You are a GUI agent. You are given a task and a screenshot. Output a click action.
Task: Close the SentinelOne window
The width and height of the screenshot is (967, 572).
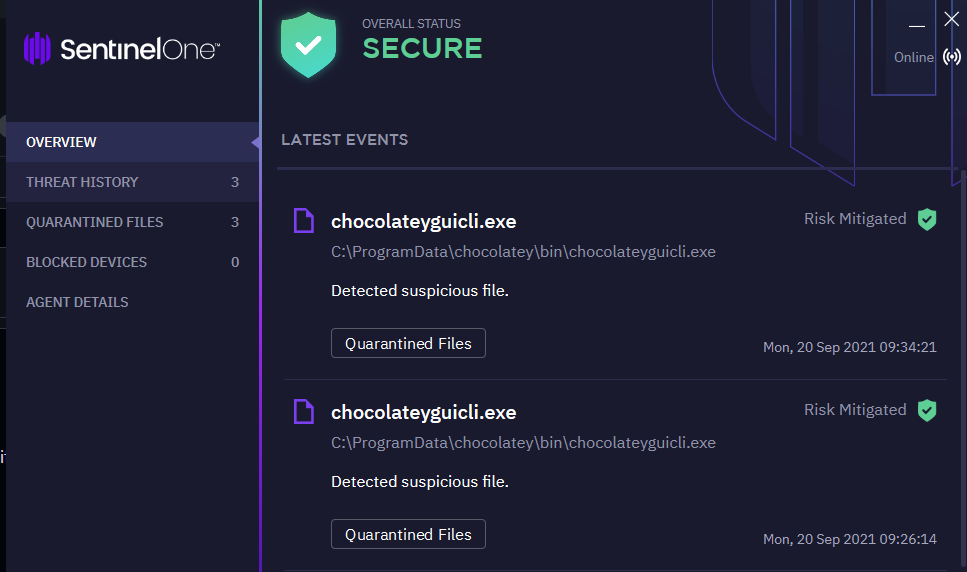pos(952,19)
